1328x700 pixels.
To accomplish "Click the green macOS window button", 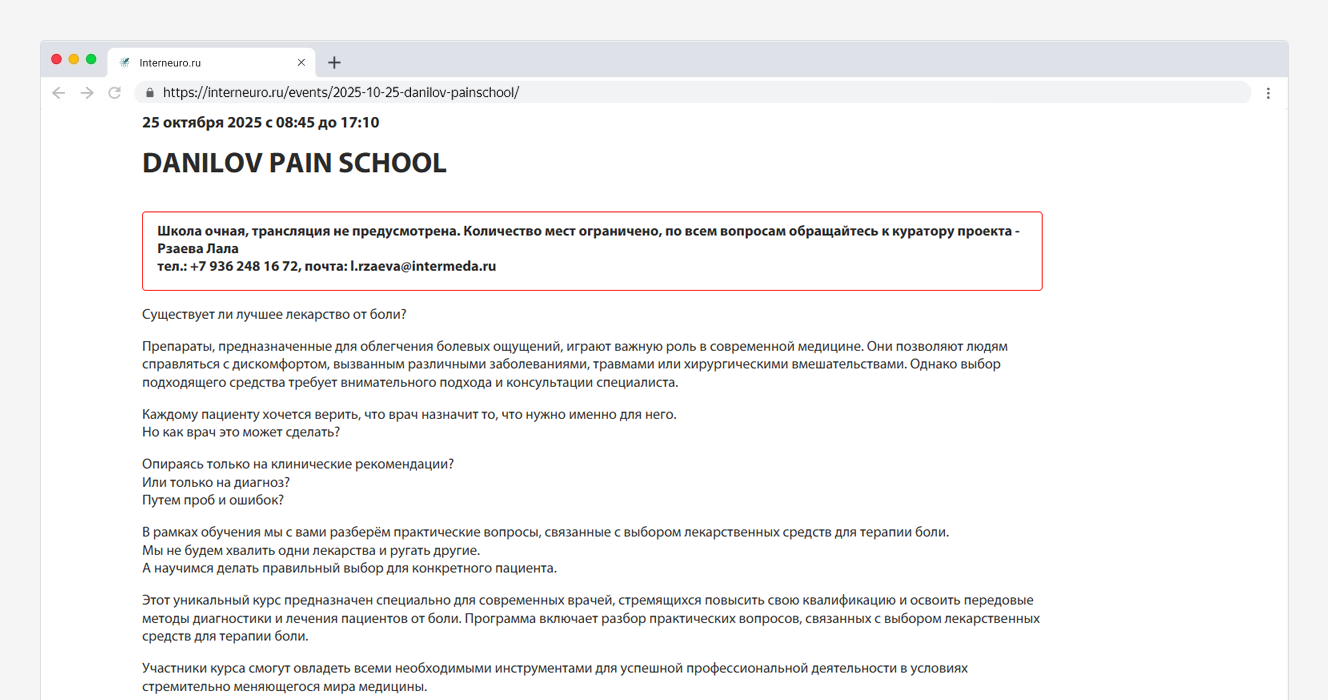I will click(x=90, y=59).
